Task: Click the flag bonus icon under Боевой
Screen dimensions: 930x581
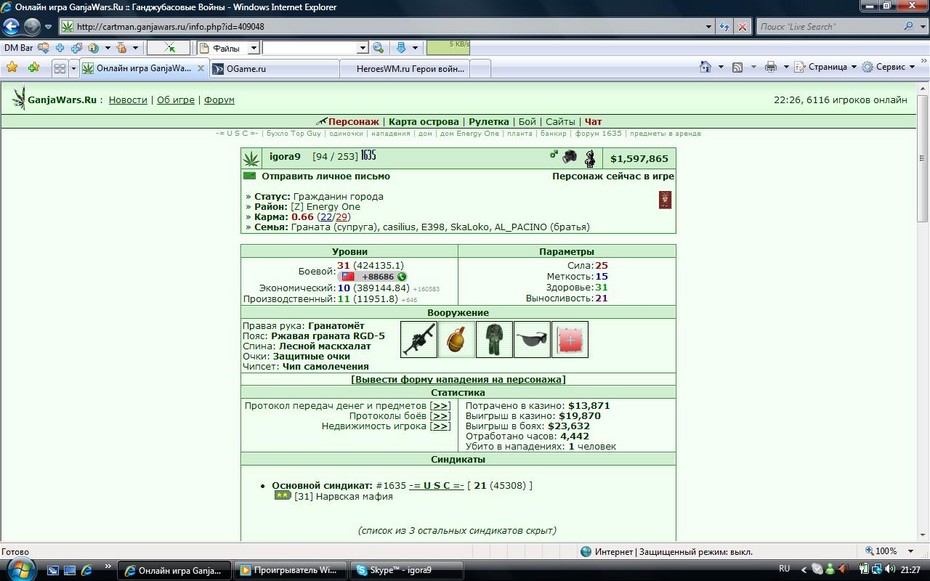Action: coord(348,276)
